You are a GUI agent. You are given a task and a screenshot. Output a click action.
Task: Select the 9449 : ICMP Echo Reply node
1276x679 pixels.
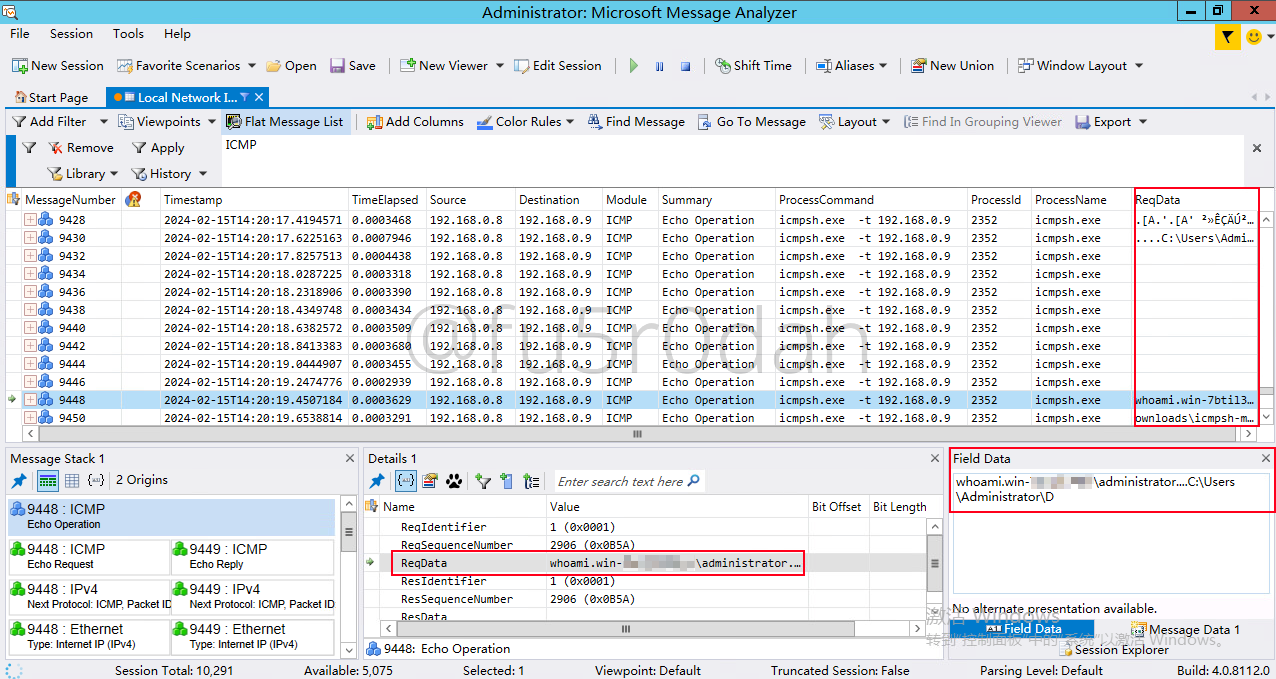(x=253, y=556)
